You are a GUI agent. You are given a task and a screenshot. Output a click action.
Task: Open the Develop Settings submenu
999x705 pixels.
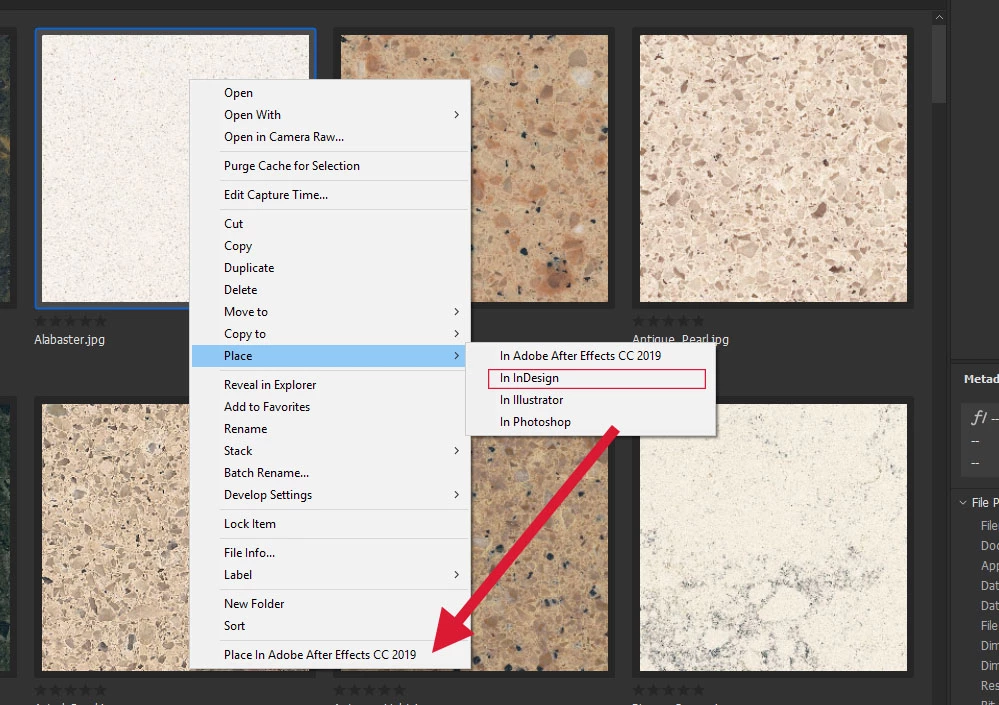pyautogui.click(x=330, y=495)
